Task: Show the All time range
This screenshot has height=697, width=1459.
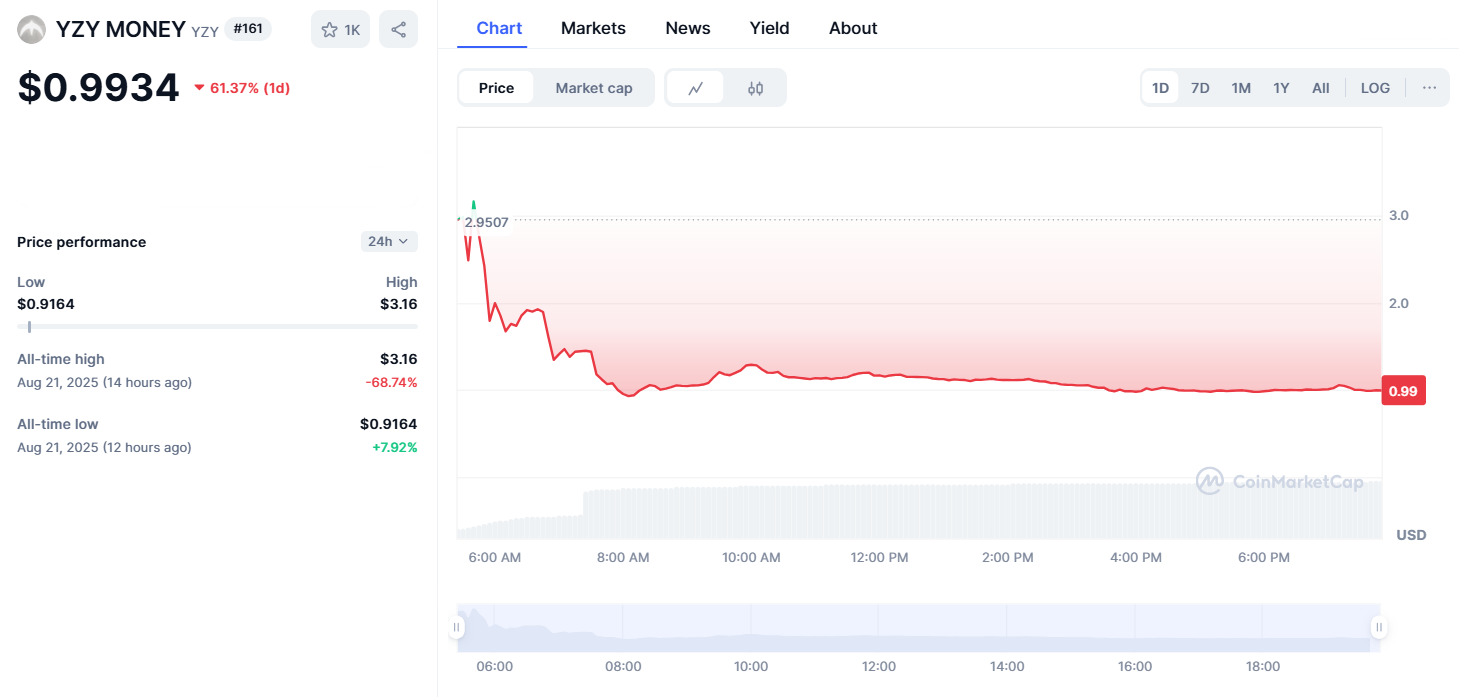Action: click(x=1320, y=88)
